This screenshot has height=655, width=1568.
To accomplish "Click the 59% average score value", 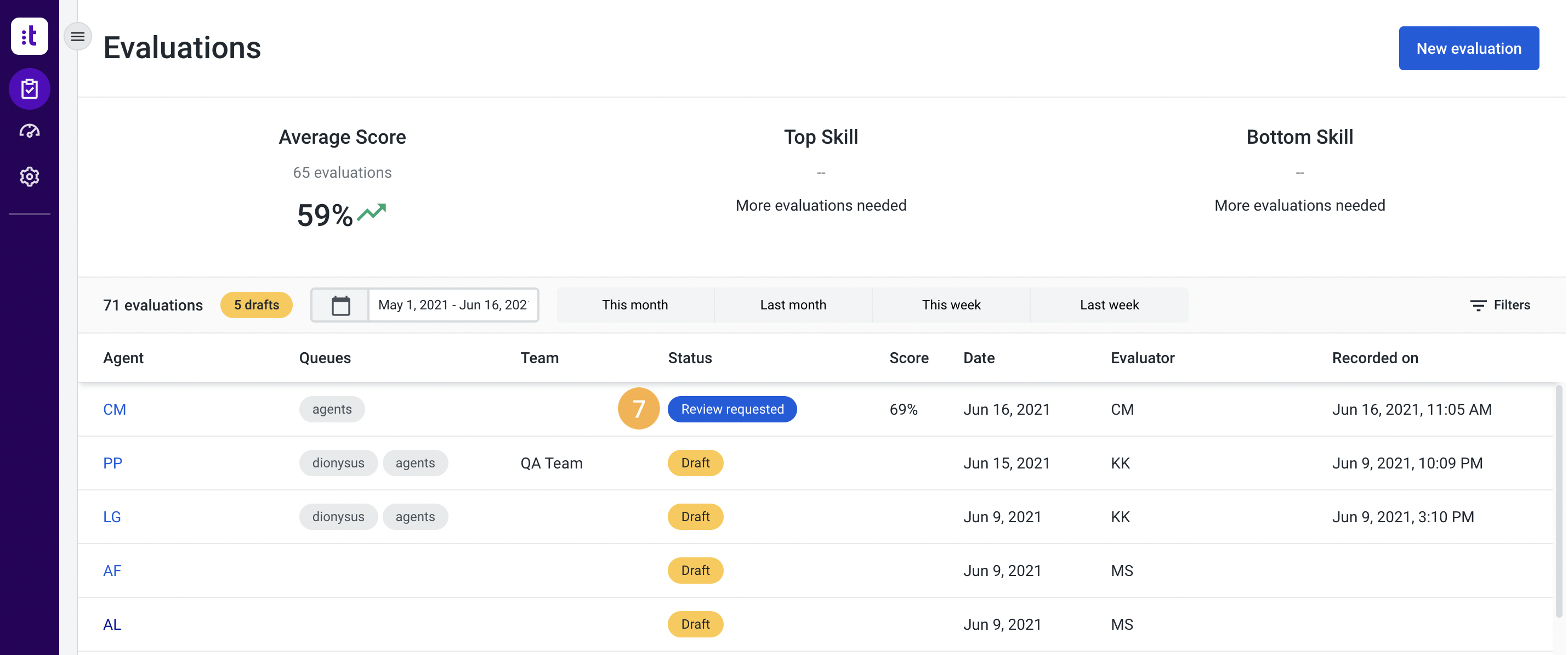I will tap(325, 215).
